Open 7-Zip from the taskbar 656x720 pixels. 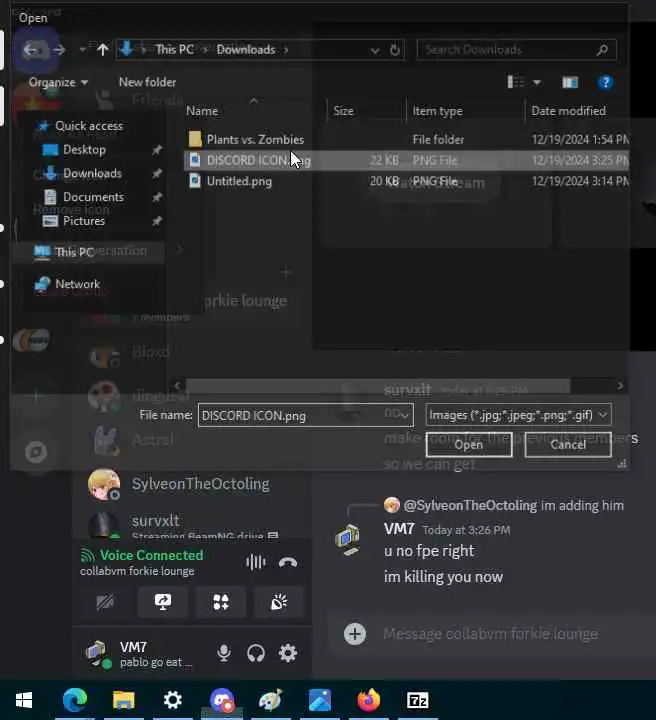418,700
